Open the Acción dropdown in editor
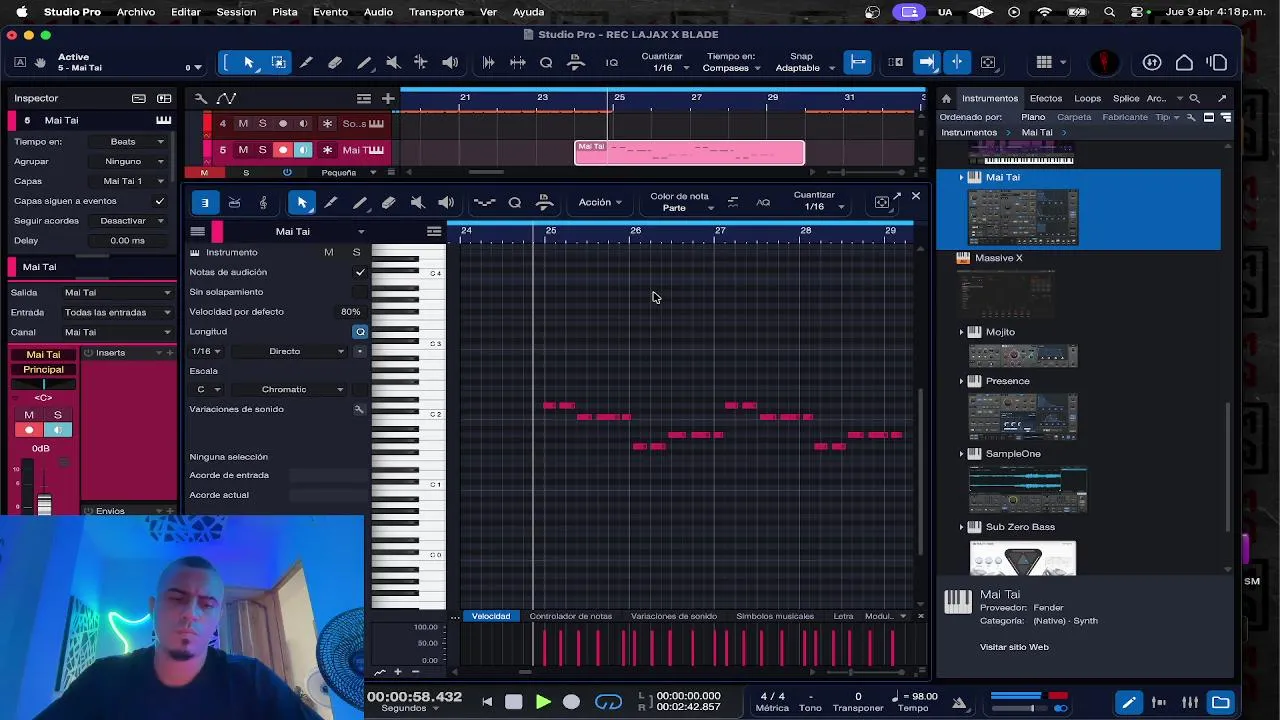Image resolution: width=1280 pixels, height=720 pixels. [600, 203]
